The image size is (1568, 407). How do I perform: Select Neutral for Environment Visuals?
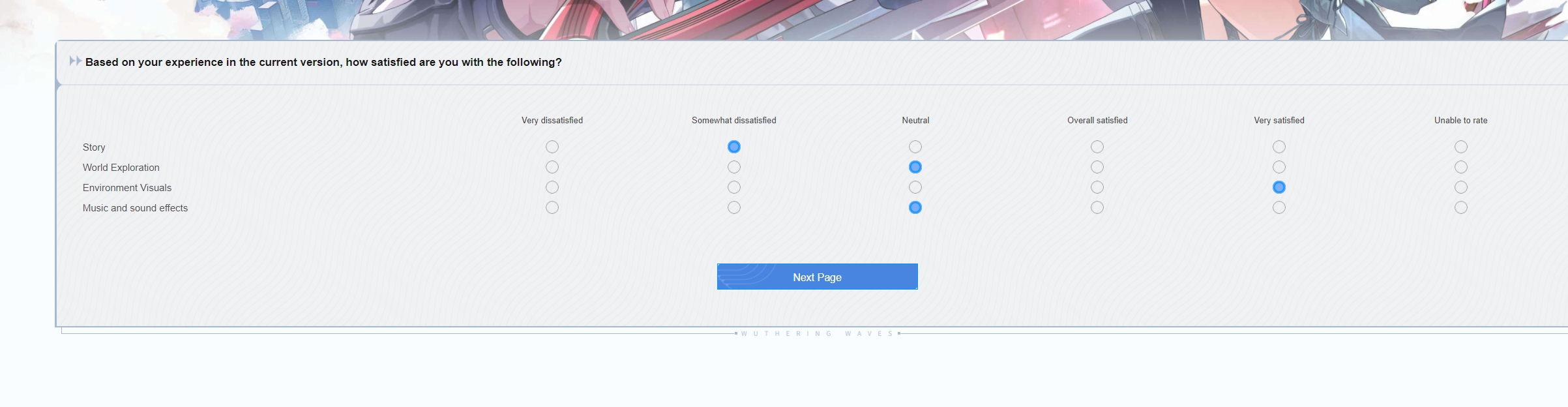pos(915,187)
